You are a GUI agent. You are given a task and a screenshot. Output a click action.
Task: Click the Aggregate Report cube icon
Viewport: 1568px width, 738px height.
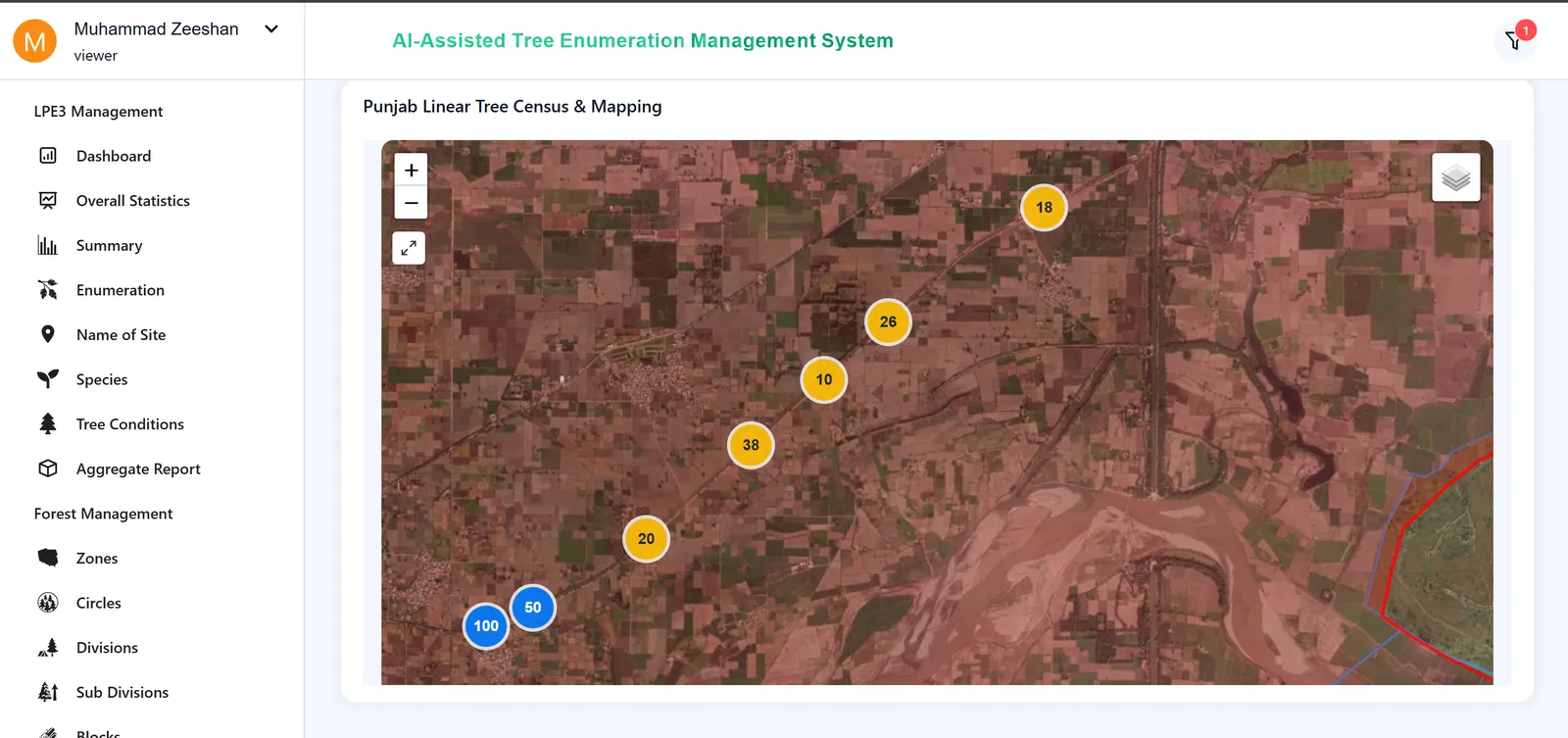(x=47, y=468)
